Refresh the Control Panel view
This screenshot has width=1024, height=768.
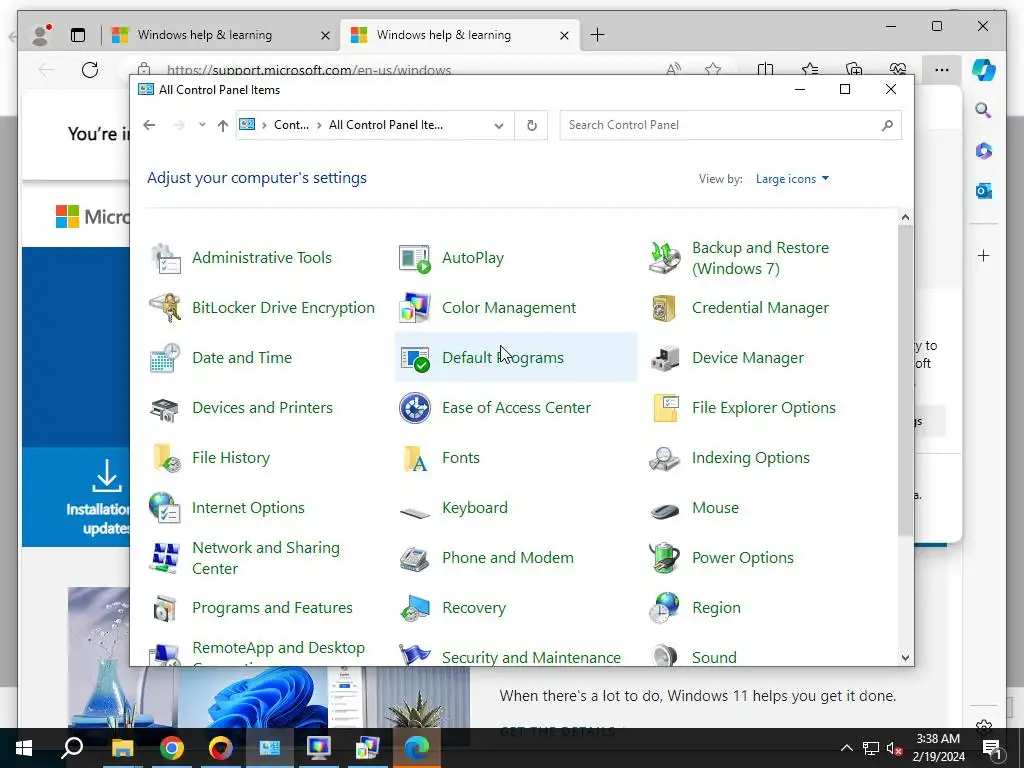pos(532,125)
